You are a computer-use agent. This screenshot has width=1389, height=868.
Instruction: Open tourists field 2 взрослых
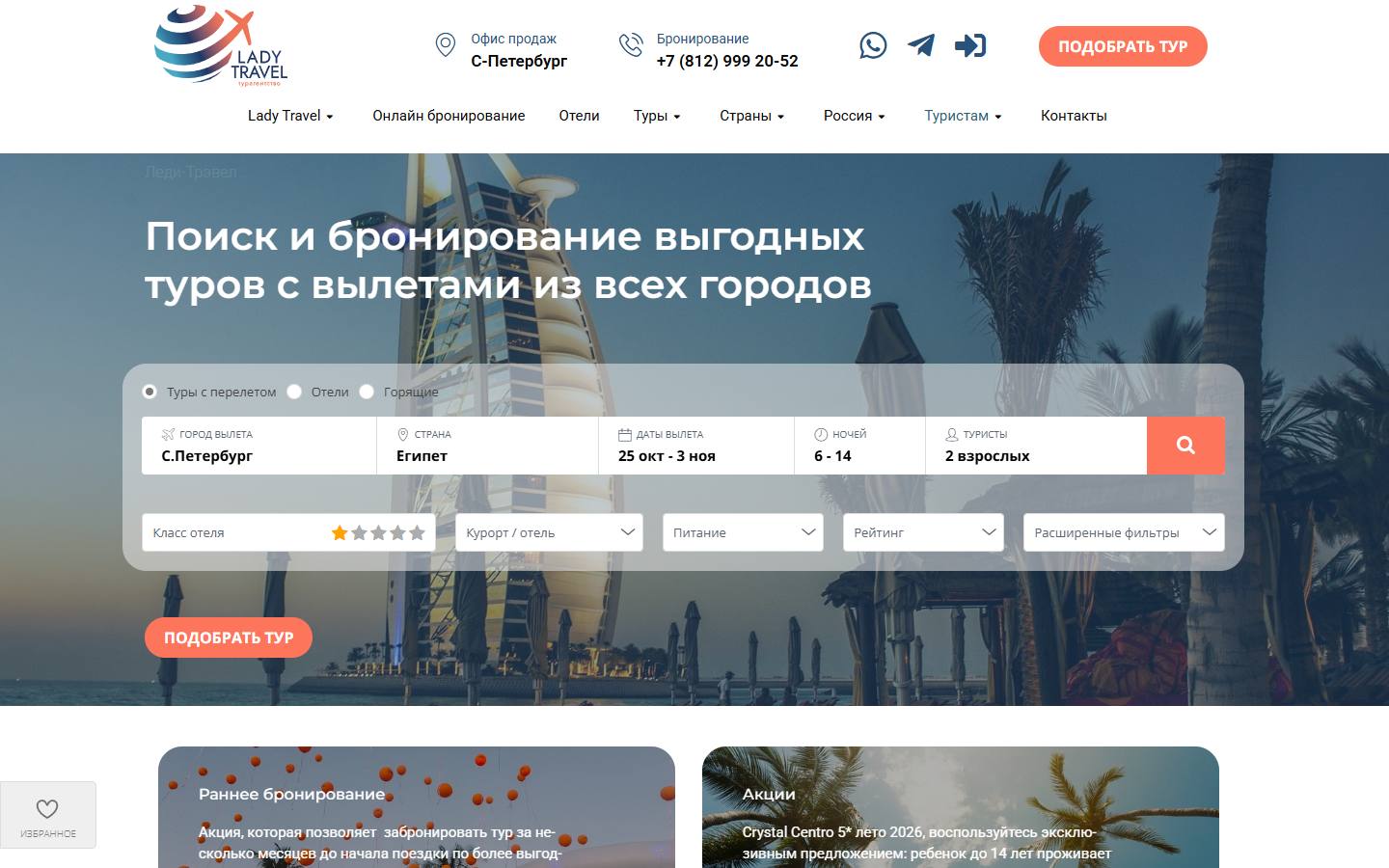click(x=1036, y=446)
